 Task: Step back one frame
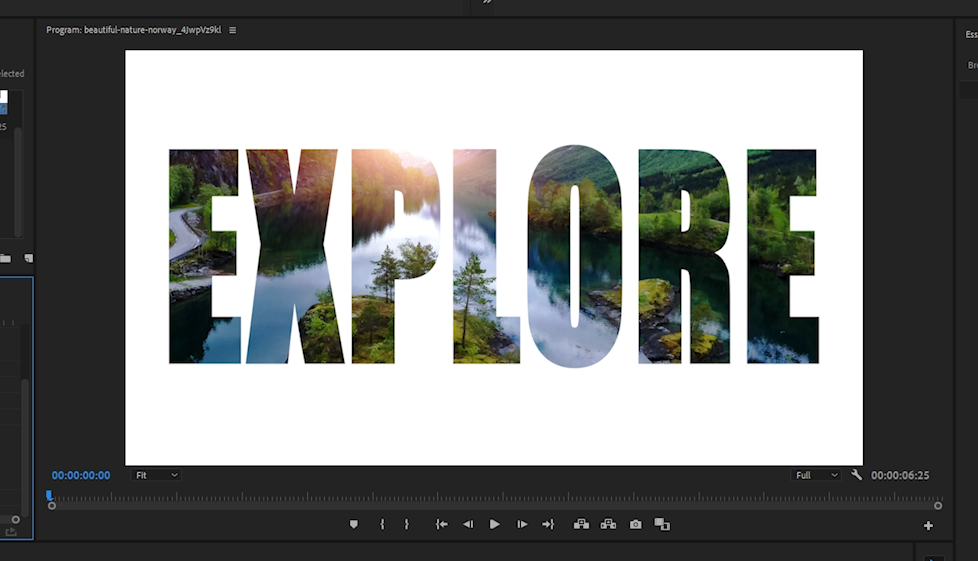468,525
